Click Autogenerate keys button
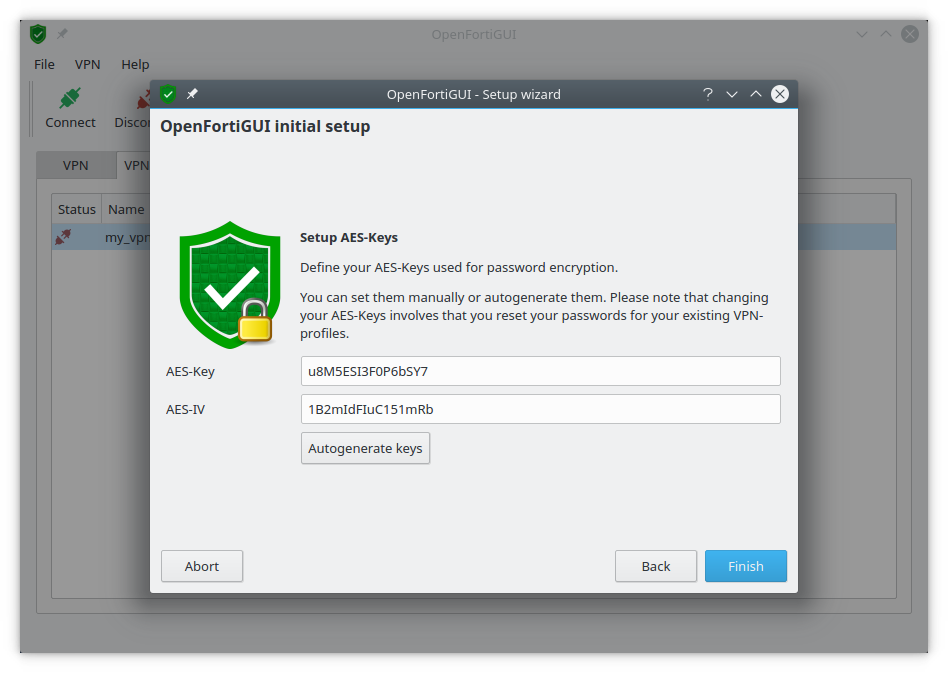Screen dimensions: 948x673 [365, 448]
